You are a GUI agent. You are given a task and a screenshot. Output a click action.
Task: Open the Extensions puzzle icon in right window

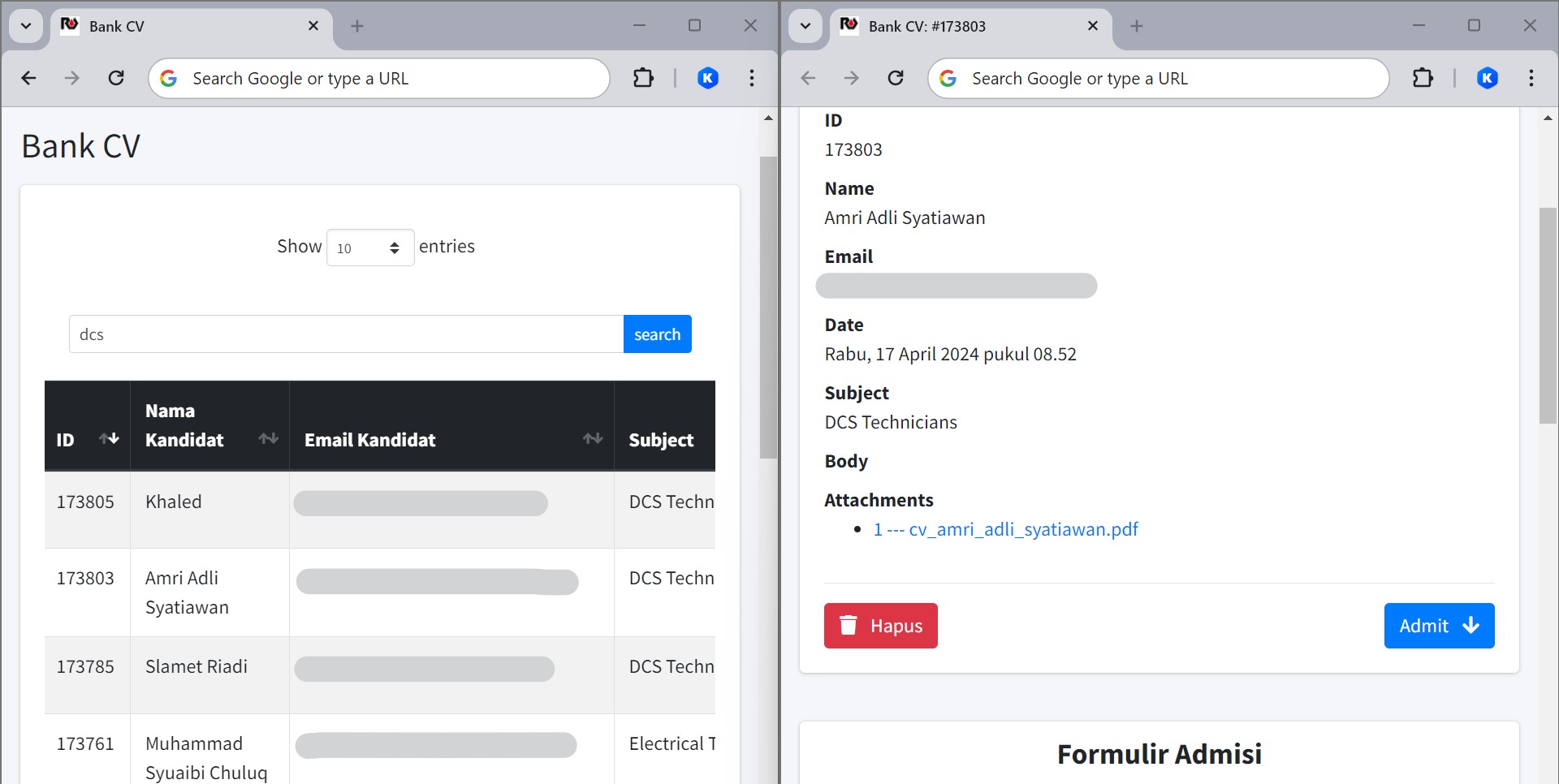tap(1423, 78)
